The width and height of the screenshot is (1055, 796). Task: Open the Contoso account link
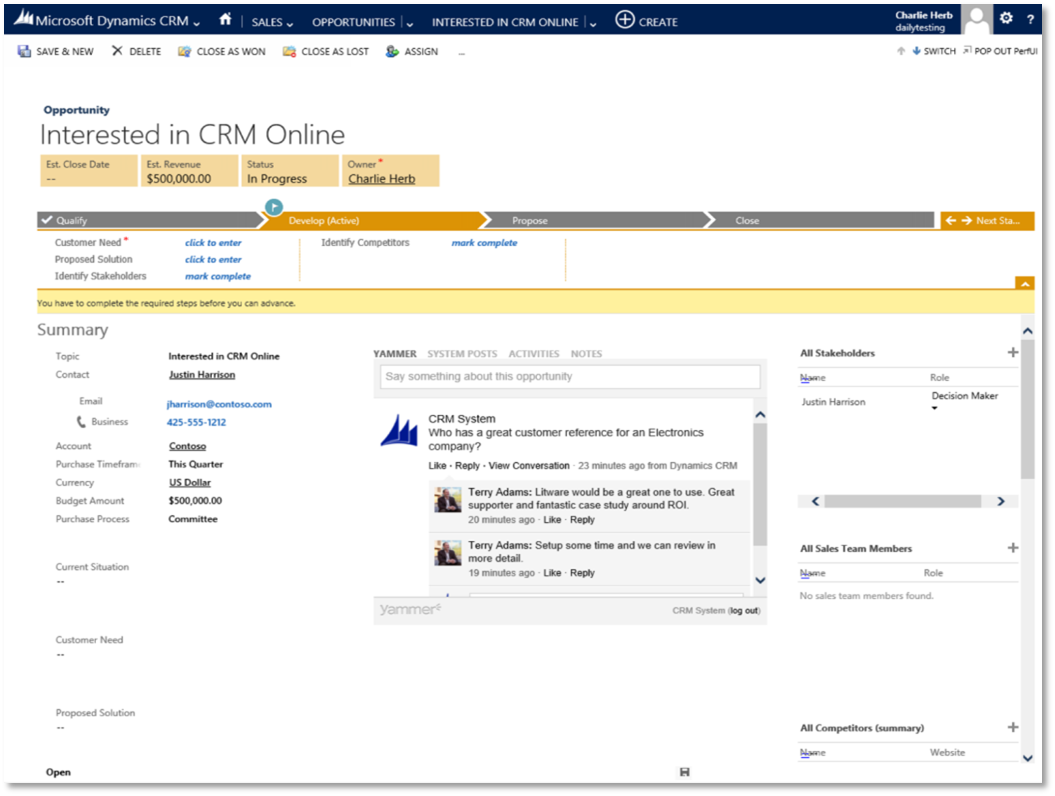pyautogui.click(x=188, y=446)
